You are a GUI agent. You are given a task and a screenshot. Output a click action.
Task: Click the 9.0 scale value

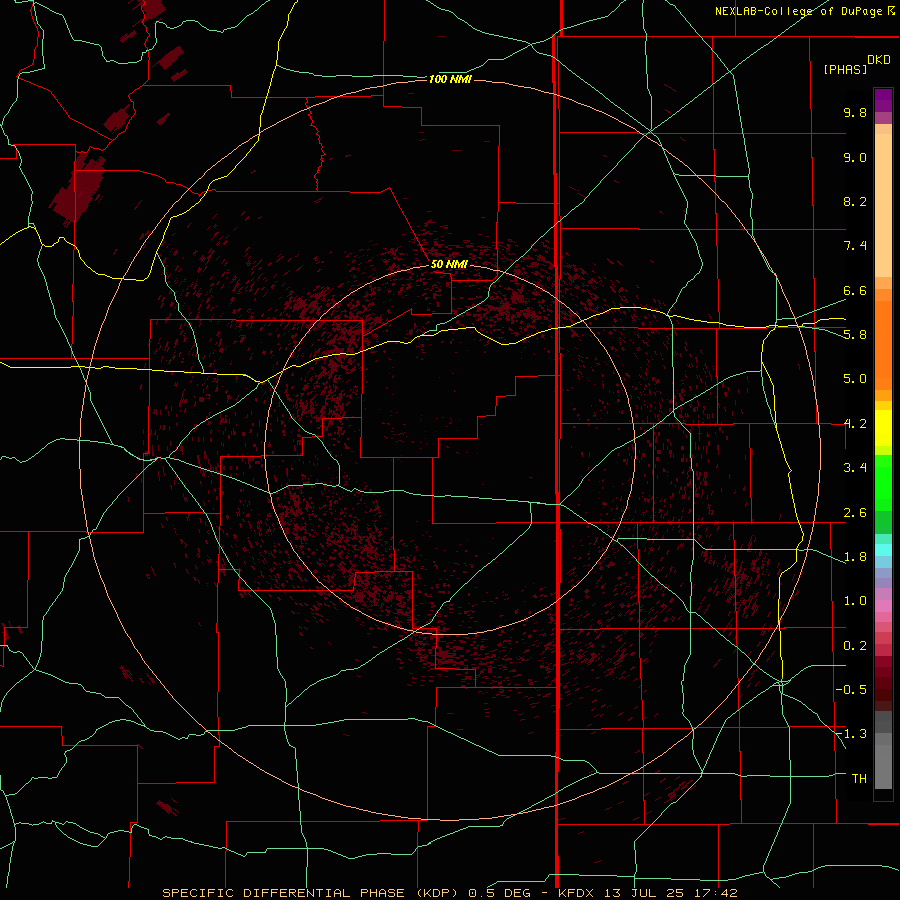pos(855,157)
